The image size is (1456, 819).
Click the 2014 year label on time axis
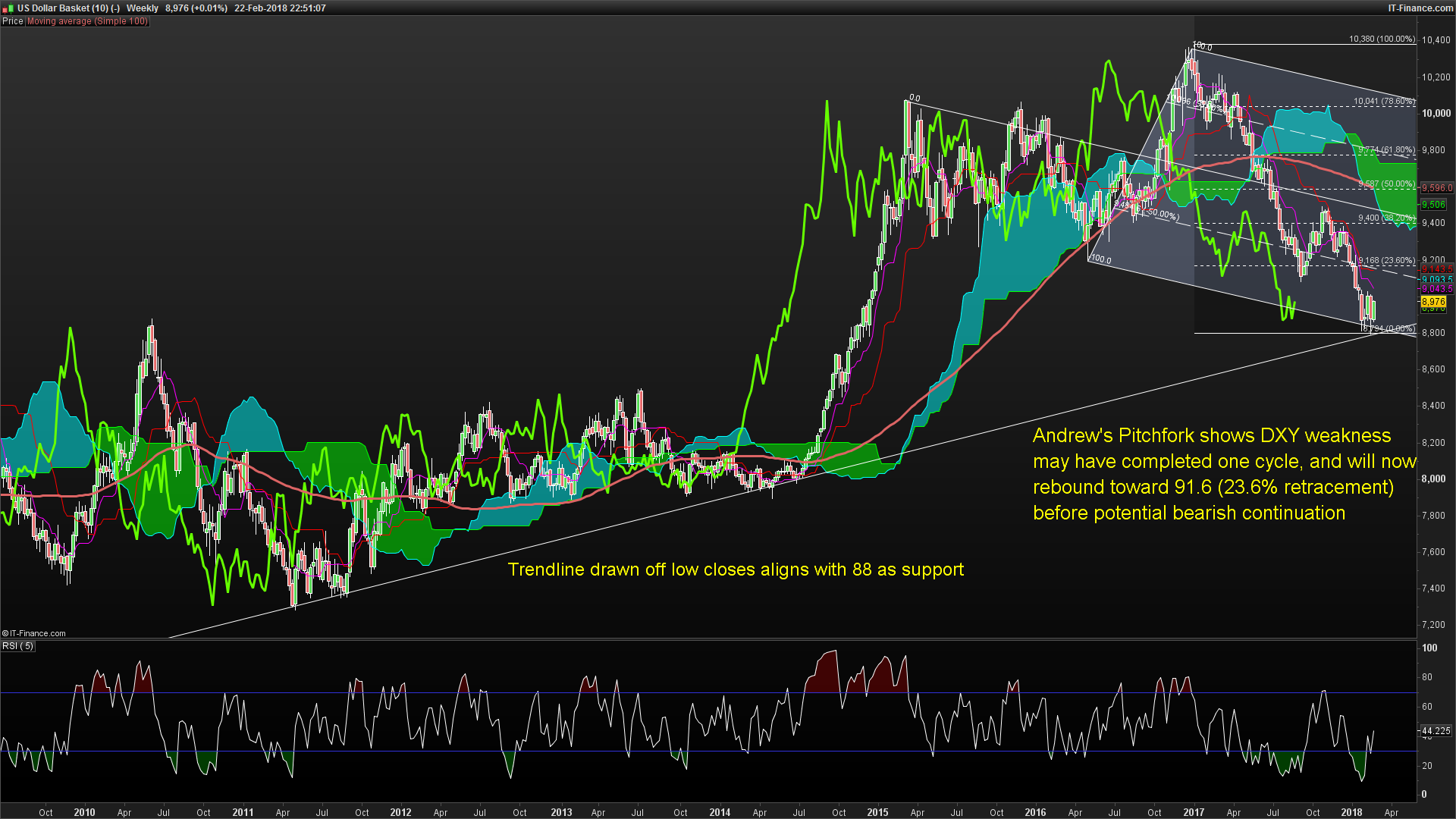[x=720, y=812]
